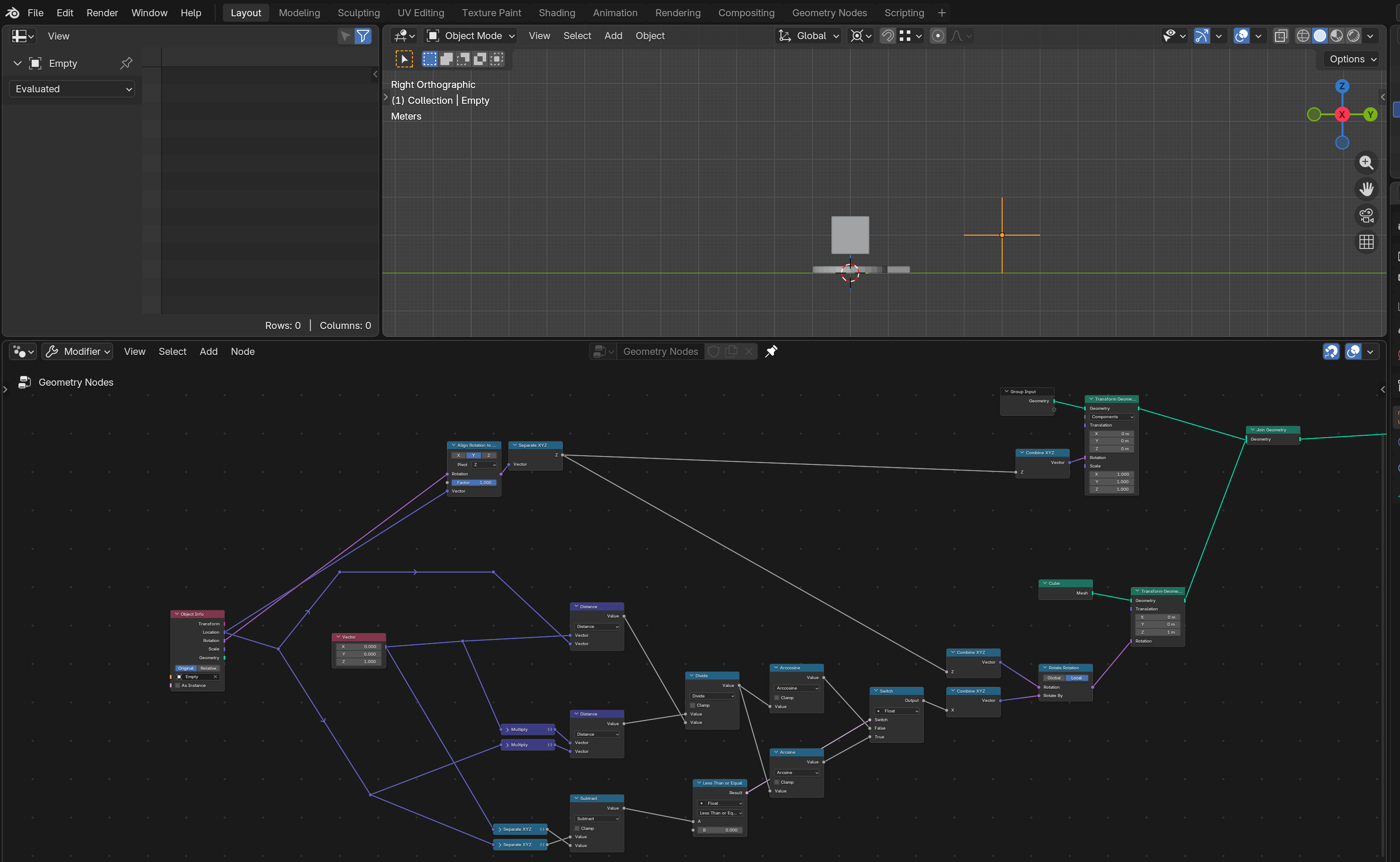Viewport: 1400px width, 862px height.
Task: Click the pan hand icon in viewport
Action: pyautogui.click(x=1366, y=189)
